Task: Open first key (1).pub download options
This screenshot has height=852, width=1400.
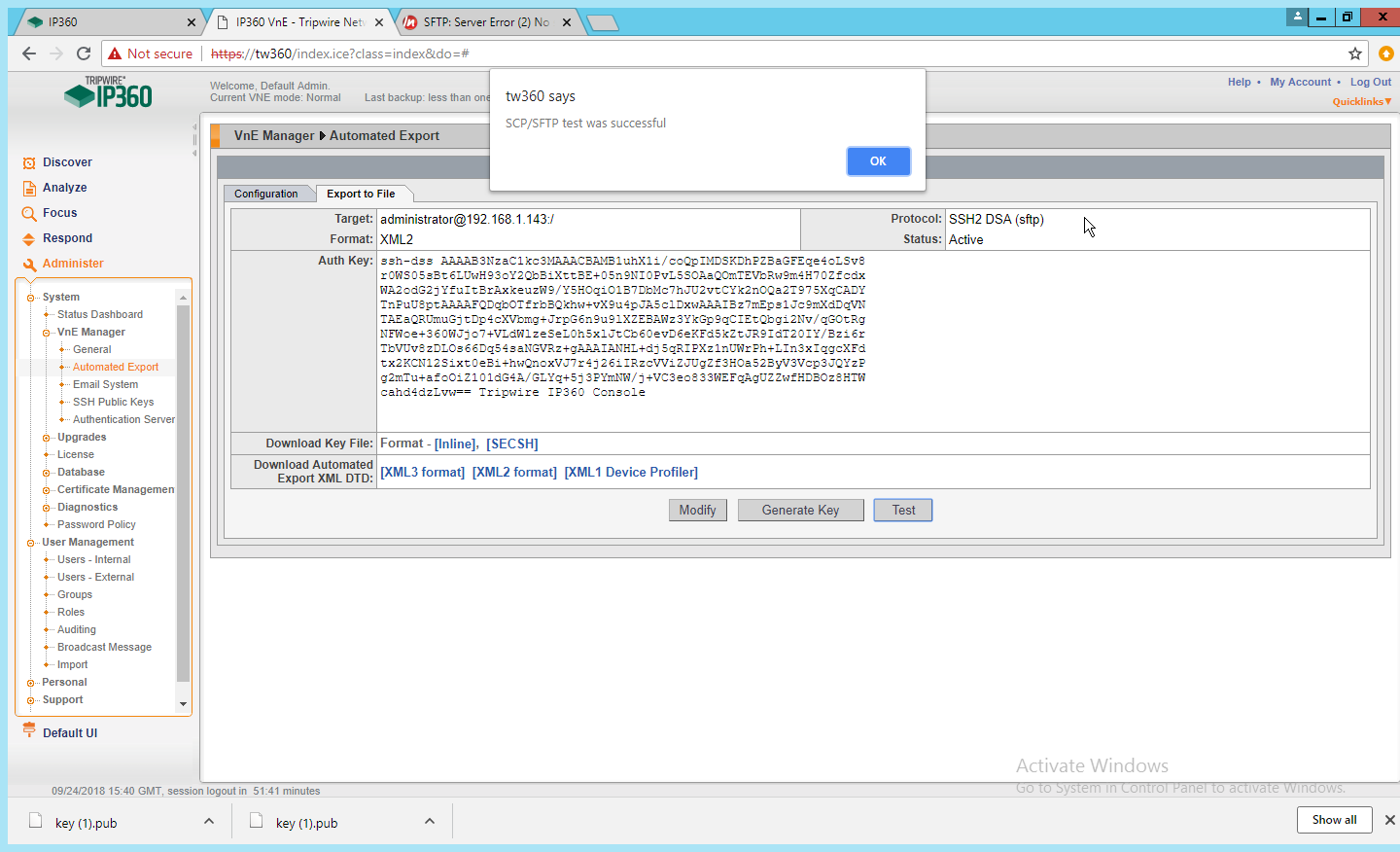Action: 209,822
